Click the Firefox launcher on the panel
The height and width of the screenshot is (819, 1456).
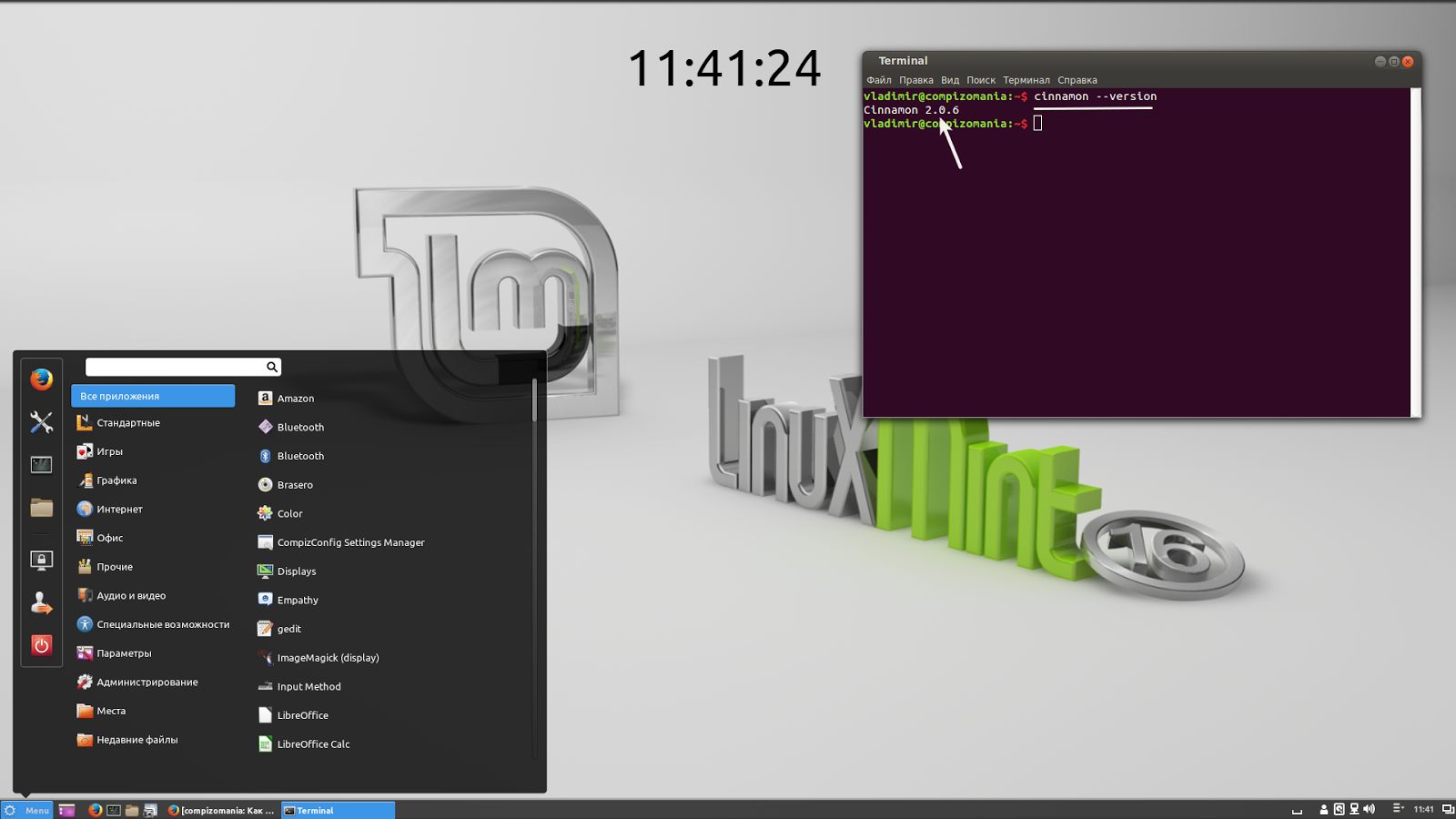(96, 810)
